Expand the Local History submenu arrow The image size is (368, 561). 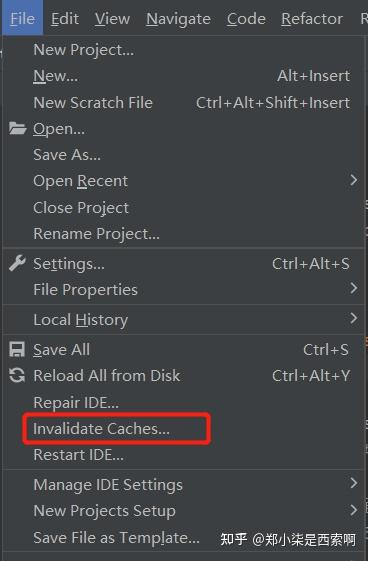coord(353,318)
